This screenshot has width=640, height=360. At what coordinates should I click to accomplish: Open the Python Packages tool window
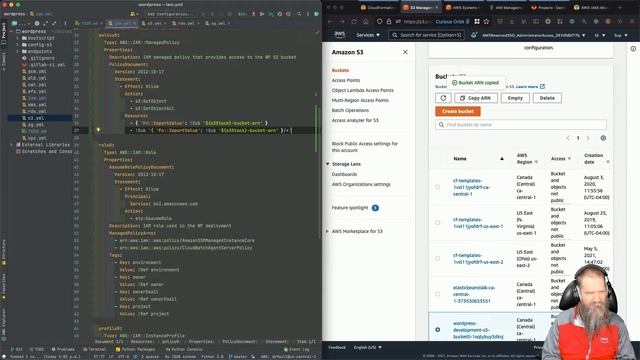point(135,349)
